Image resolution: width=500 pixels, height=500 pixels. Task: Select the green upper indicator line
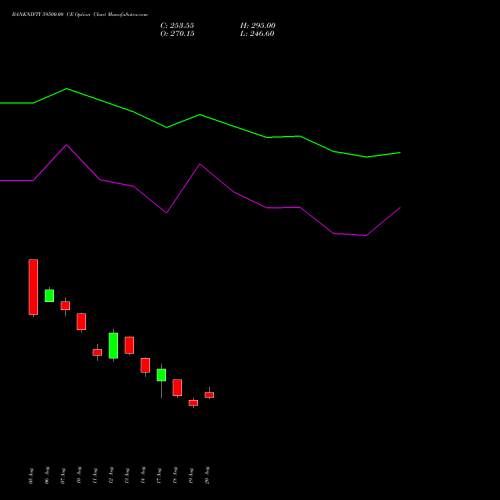click(x=200, y=115)
